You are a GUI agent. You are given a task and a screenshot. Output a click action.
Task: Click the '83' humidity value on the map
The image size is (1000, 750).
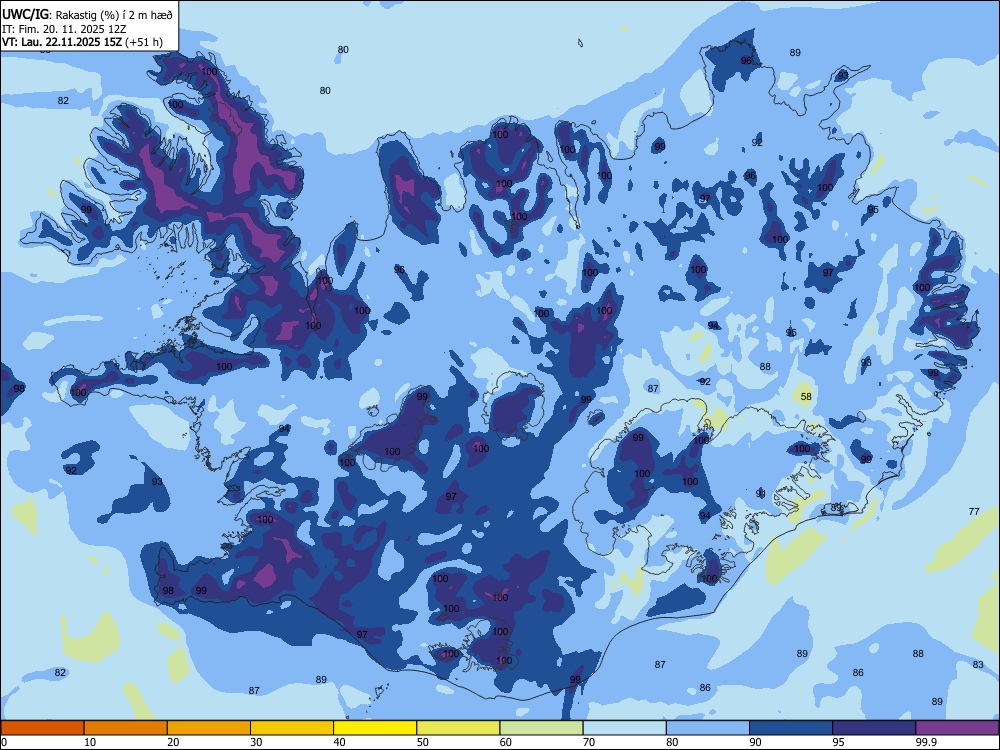click(978, 665)
